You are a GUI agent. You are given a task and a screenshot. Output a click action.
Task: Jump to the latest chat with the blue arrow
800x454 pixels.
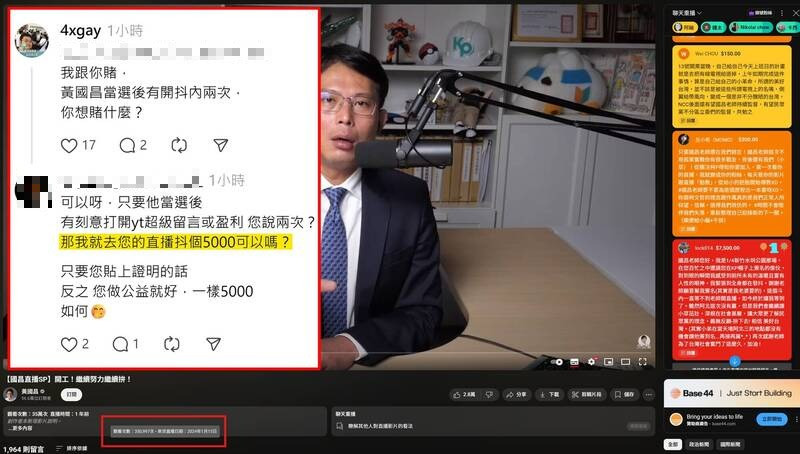(734, 361)
